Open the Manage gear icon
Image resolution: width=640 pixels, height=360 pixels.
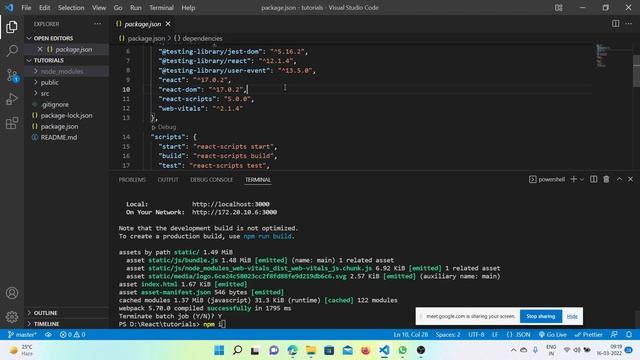pyautogui.click(x=12, y=316)
